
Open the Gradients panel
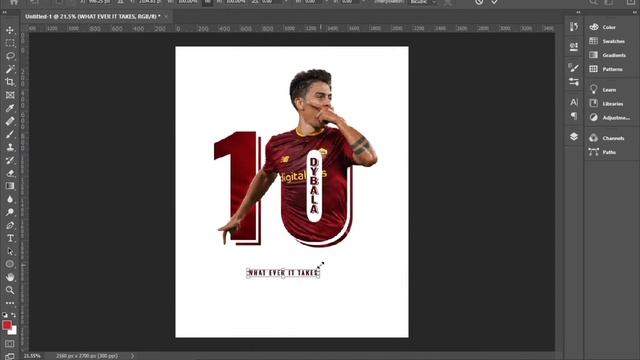tap(607, 55)
